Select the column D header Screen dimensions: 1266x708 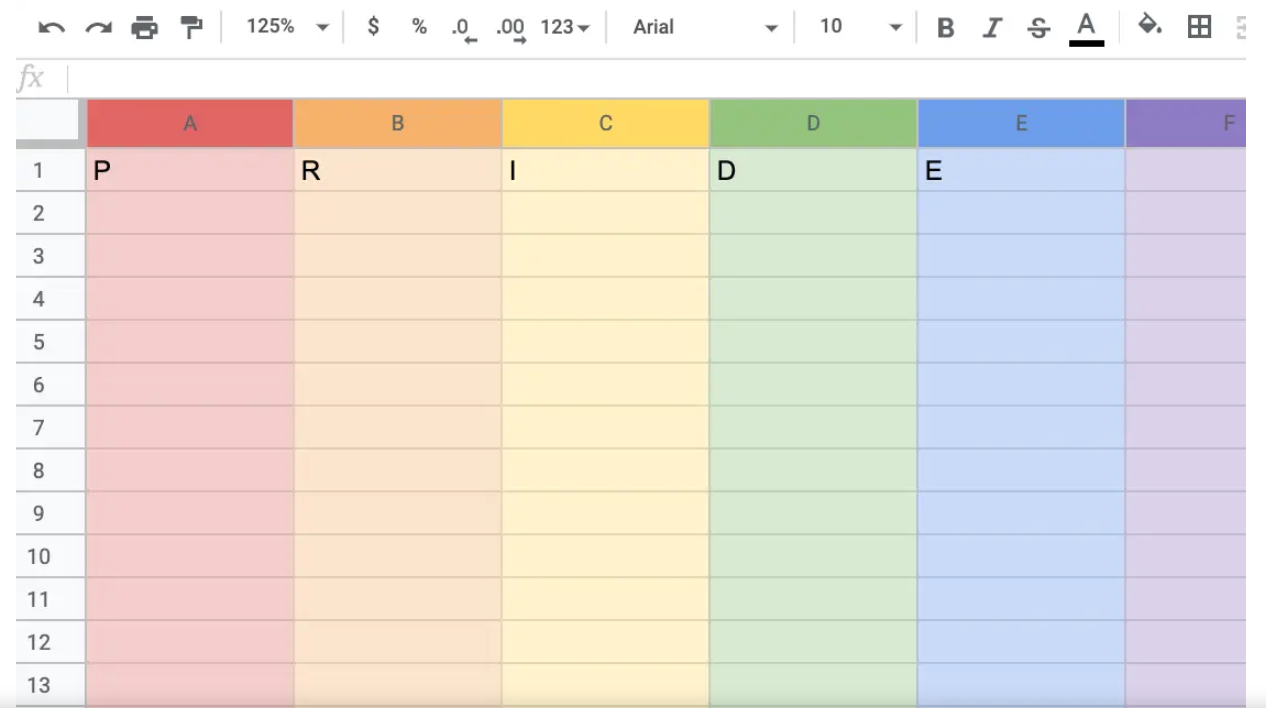coord(813,124)
